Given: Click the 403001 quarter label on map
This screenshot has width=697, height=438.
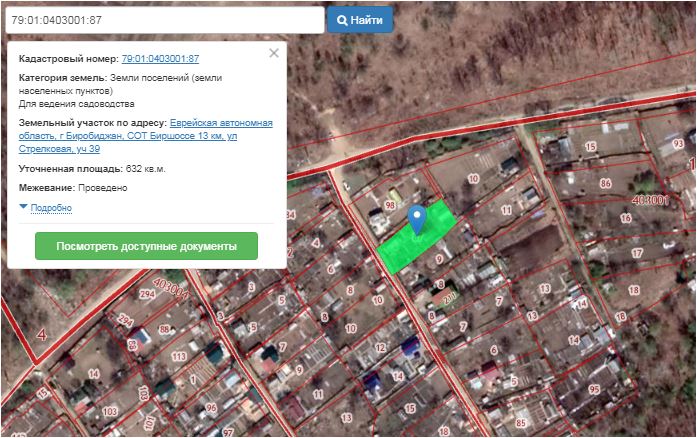Looking at the screenshot, I should [650, 201].
